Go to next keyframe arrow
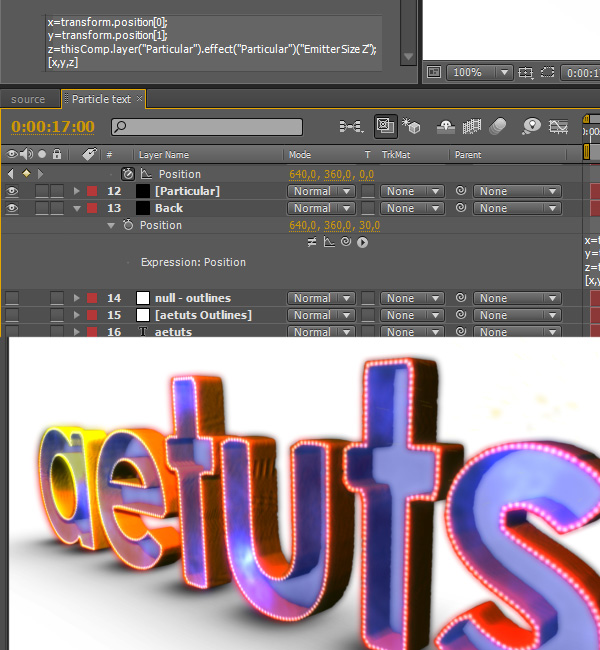The width and height of the screenshot is (600, 650). click(x=40, y=174)
